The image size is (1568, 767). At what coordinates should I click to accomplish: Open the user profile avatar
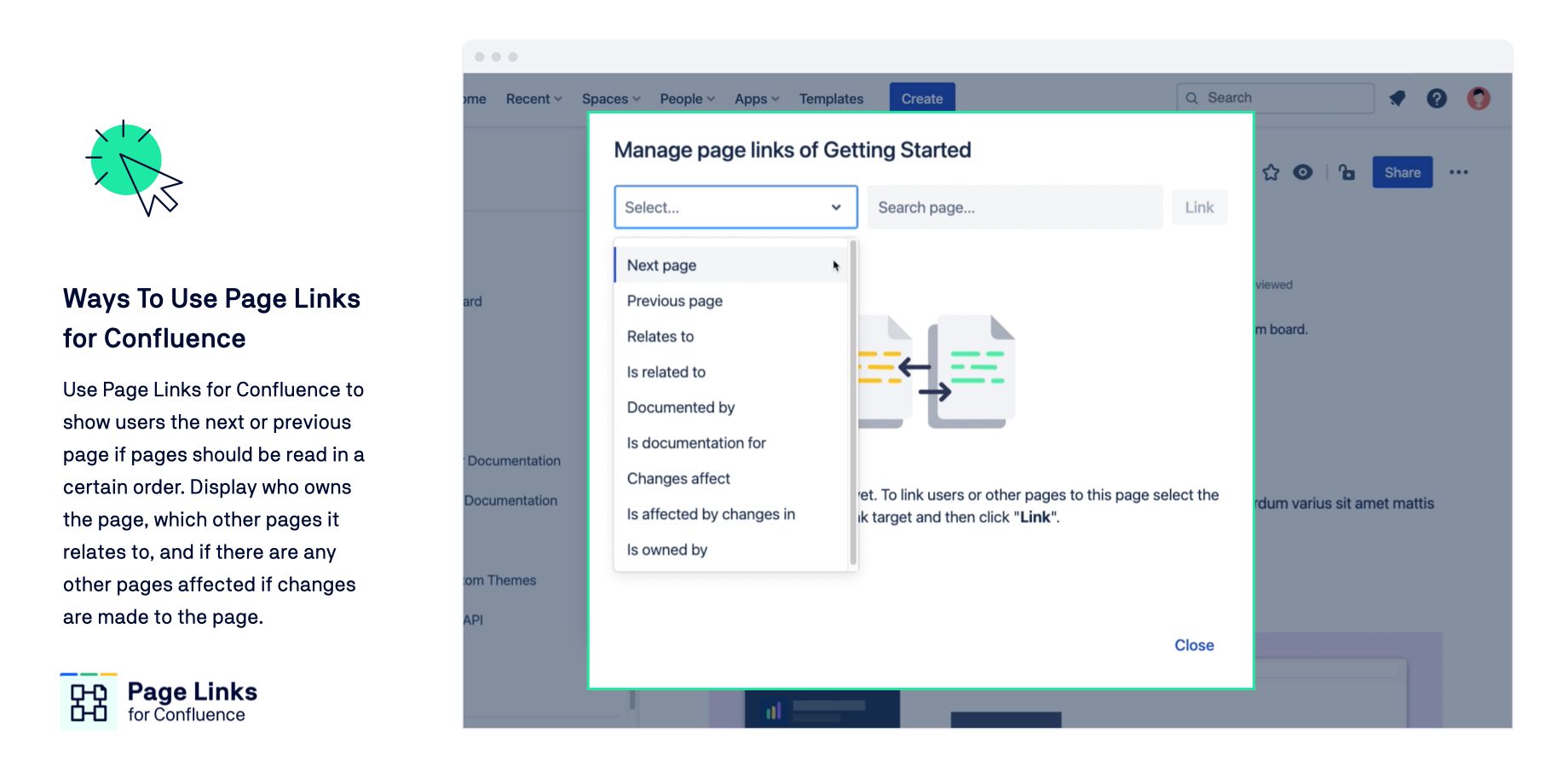1479,98
